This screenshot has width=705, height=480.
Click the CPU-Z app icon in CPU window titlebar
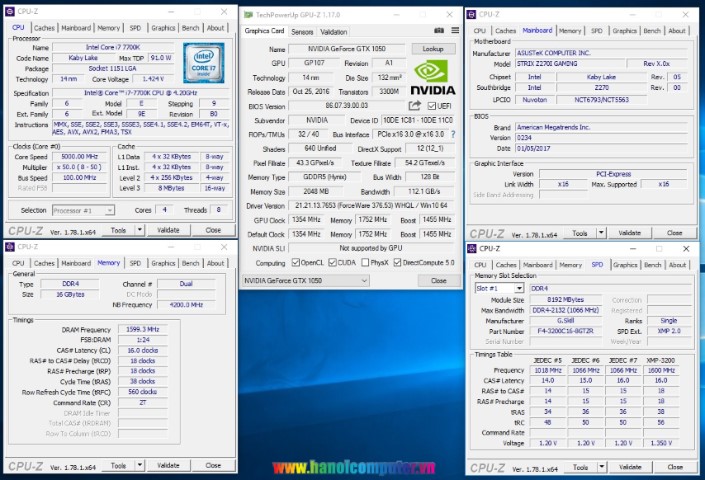point(9,12)
